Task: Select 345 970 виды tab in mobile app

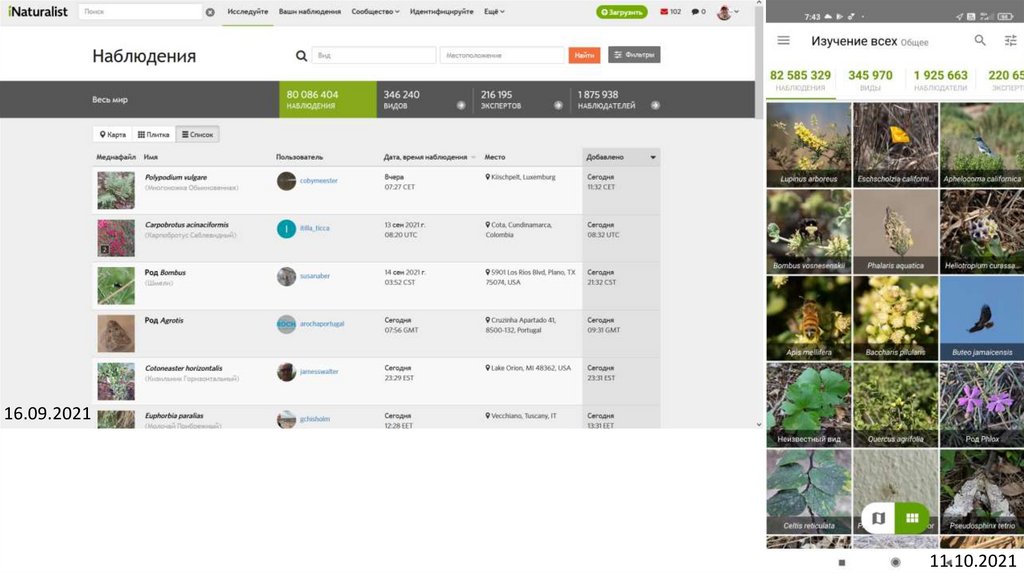Action: (870, 80)
